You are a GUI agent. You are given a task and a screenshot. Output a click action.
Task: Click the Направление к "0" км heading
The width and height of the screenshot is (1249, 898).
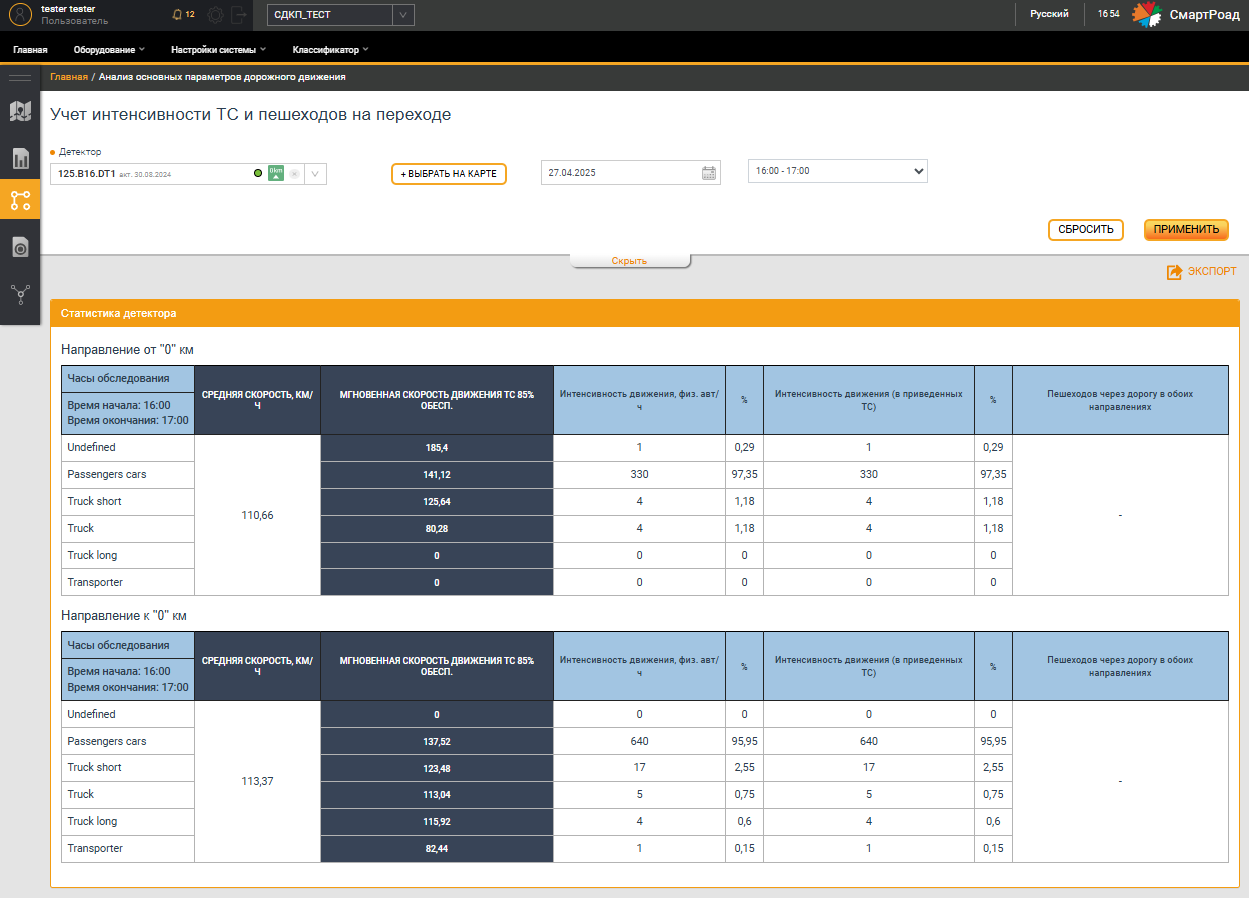click(124, 615)
